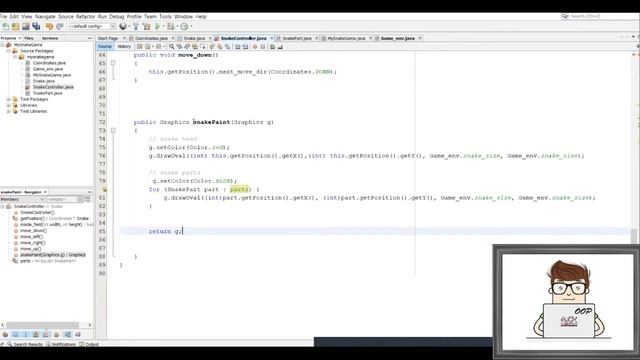Open the Notifications bottom tab
The height and width of the screenshot is (360, 640).
coord(61,344)
